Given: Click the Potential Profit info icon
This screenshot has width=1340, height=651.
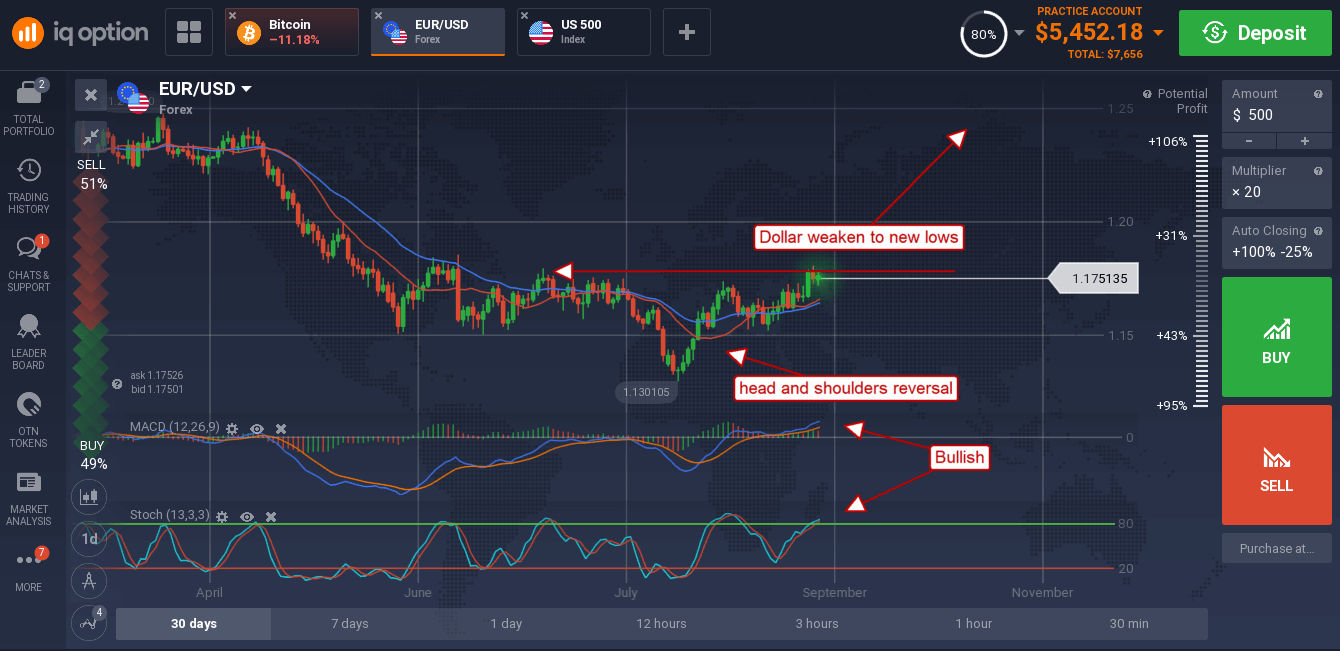Looking at the screenshot, I should click(1147, 93).
